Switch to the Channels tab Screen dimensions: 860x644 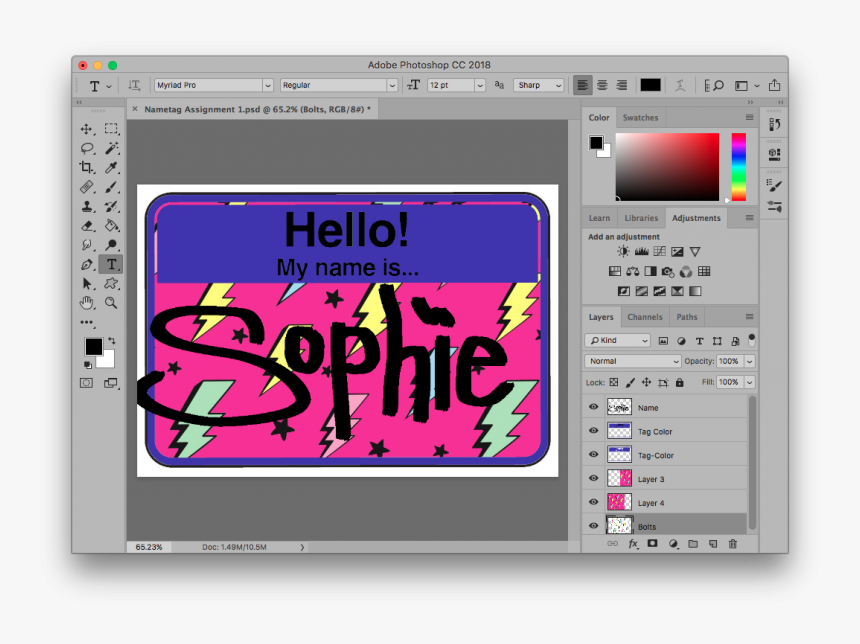point(645,316)
